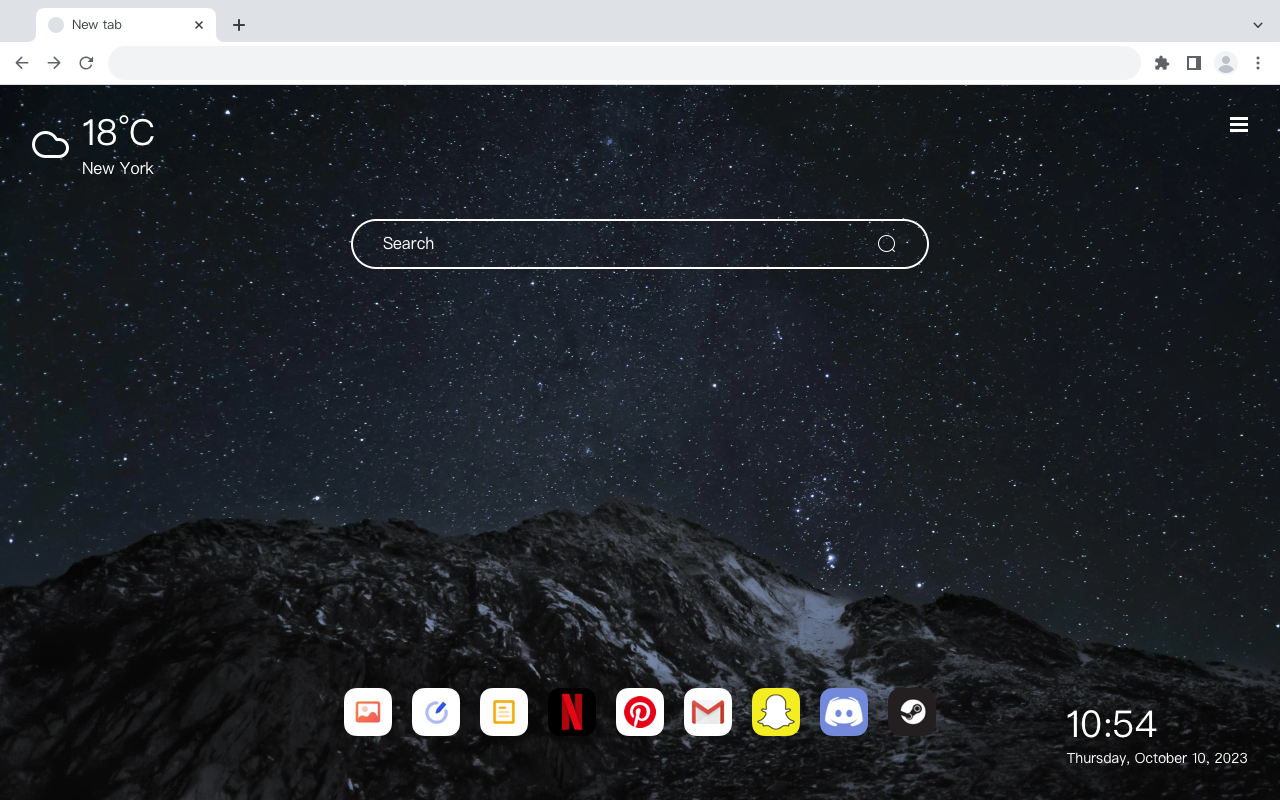This screenshot has height=800, width=1280.
Task: Open the wallpaper gallery shortcut icon
Action: point(368,712)
